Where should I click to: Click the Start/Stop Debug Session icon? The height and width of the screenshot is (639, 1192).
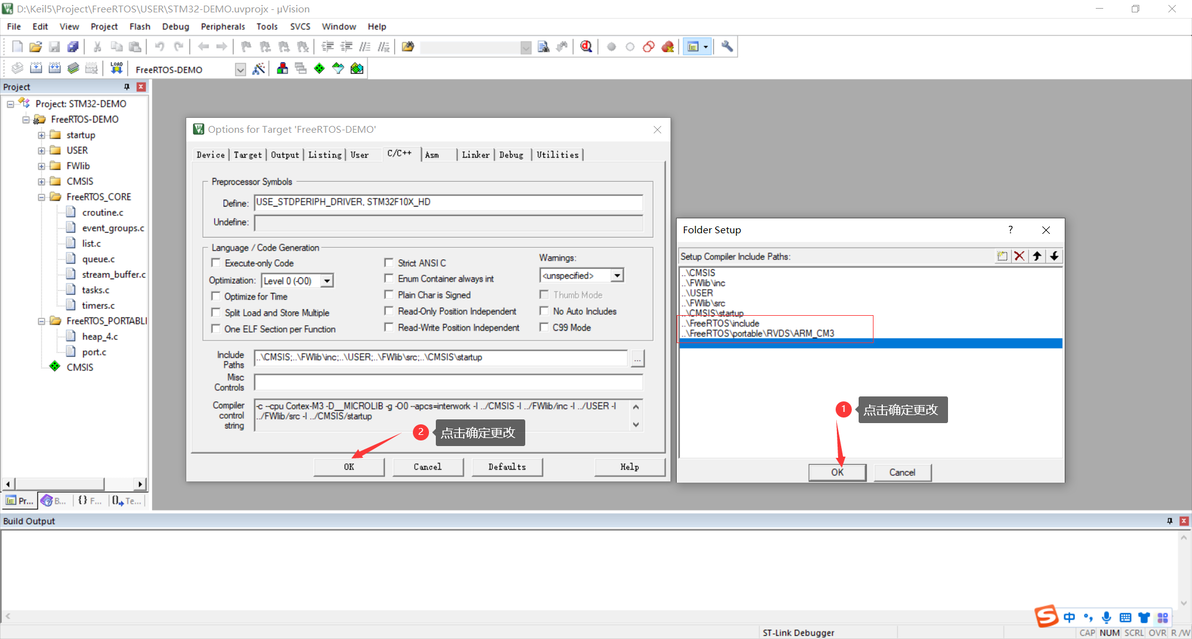pos(586,46)
